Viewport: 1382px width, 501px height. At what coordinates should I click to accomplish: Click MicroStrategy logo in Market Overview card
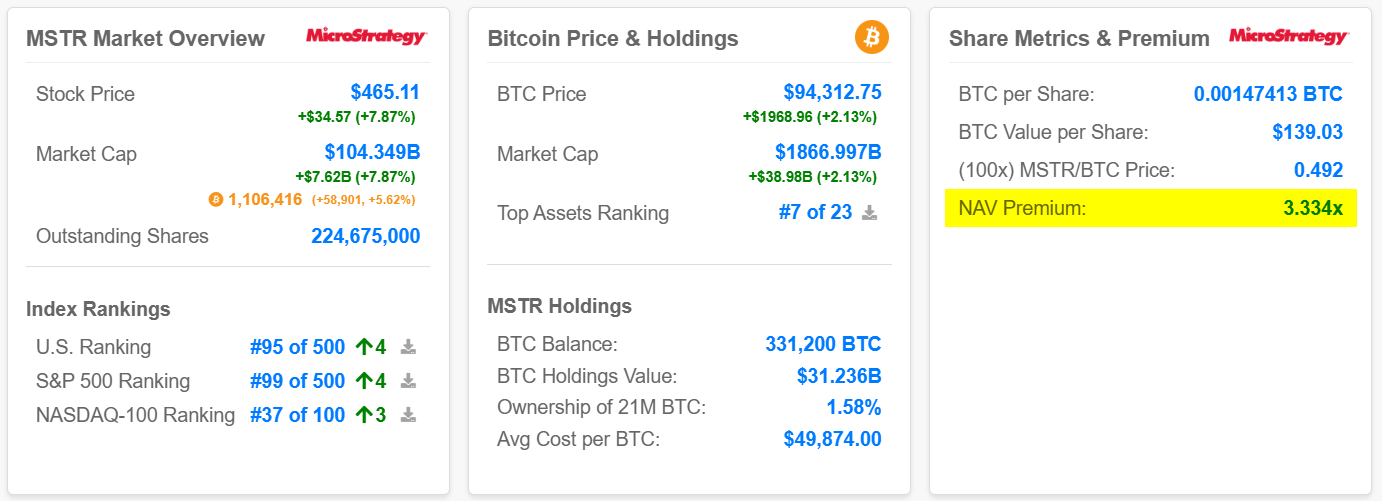tap(366, 37)
